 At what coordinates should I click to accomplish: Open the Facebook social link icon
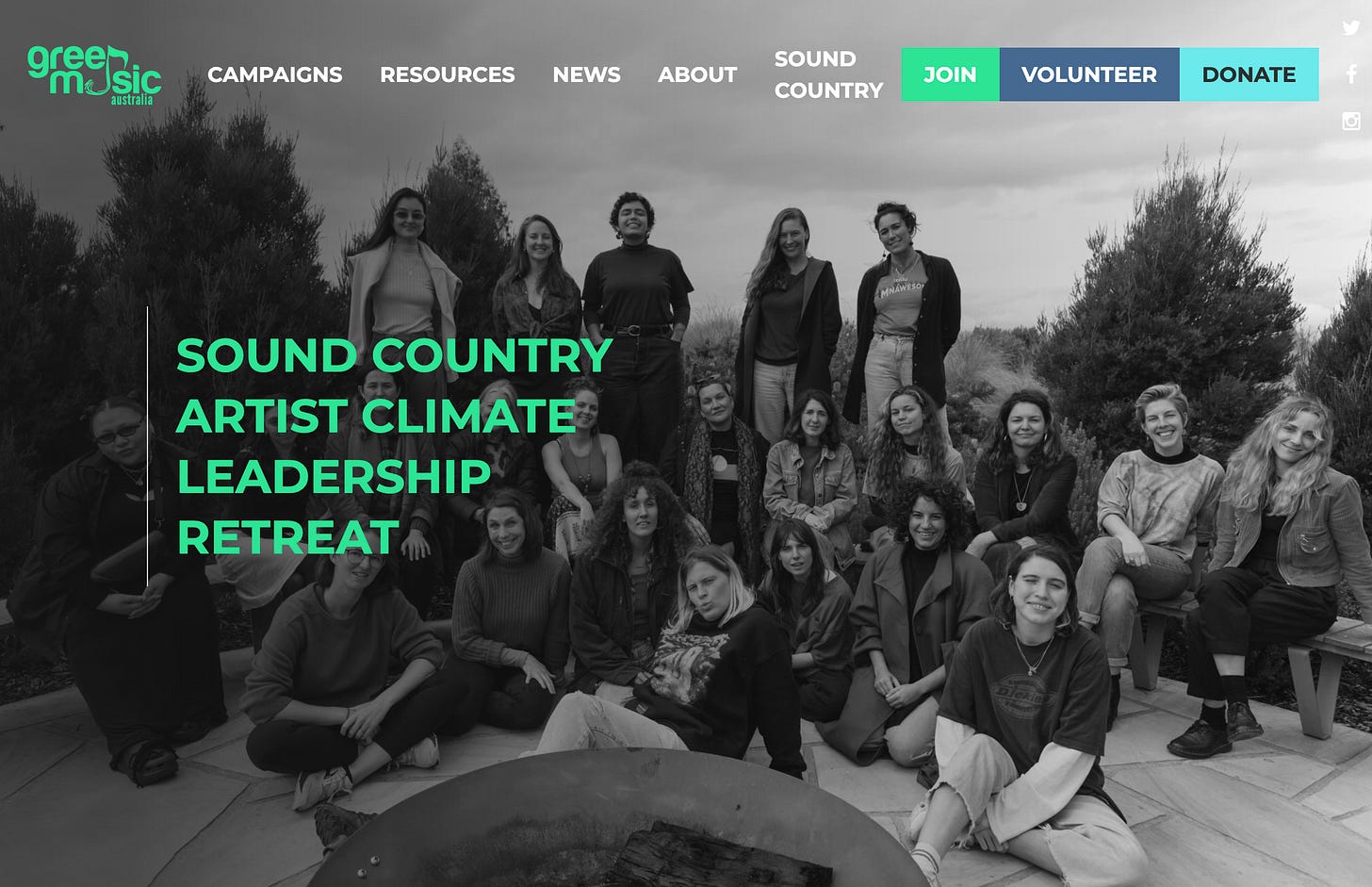pyautogui.click(x=1351, y=74)
